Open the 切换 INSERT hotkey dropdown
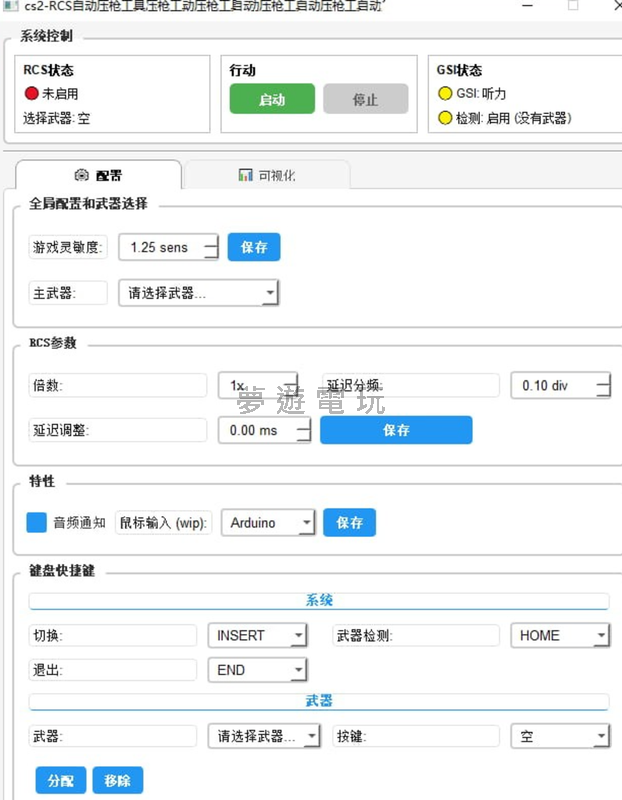Image resolution: width=622 pixels, height=800 pixels. point(257,635)
